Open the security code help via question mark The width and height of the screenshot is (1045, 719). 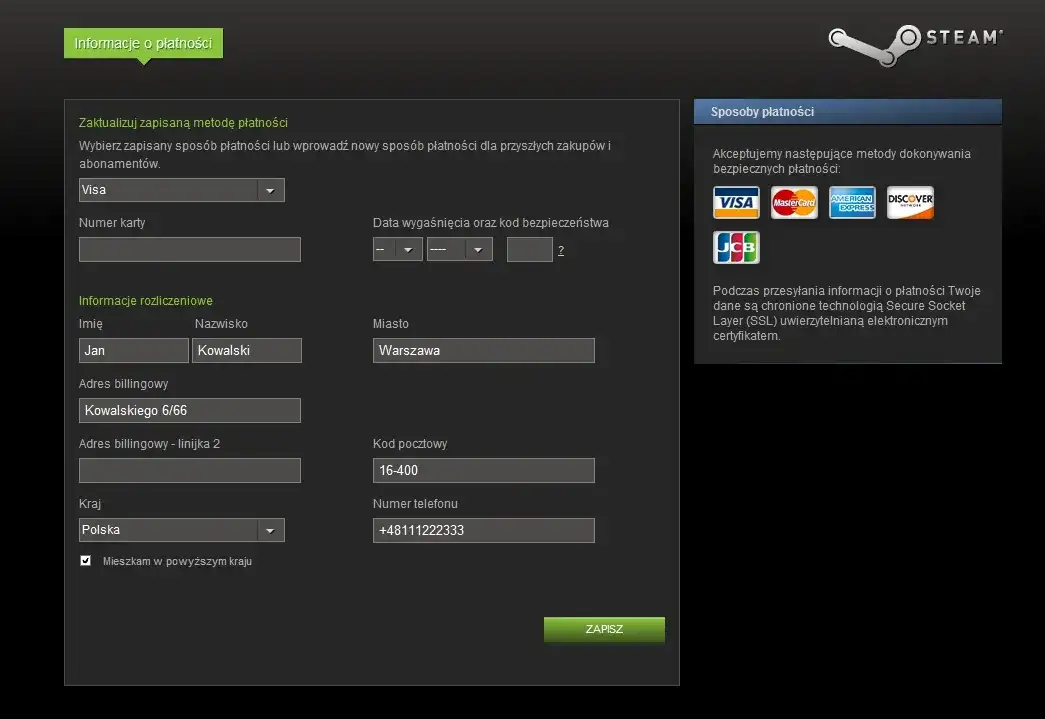(x=560, y=250)
